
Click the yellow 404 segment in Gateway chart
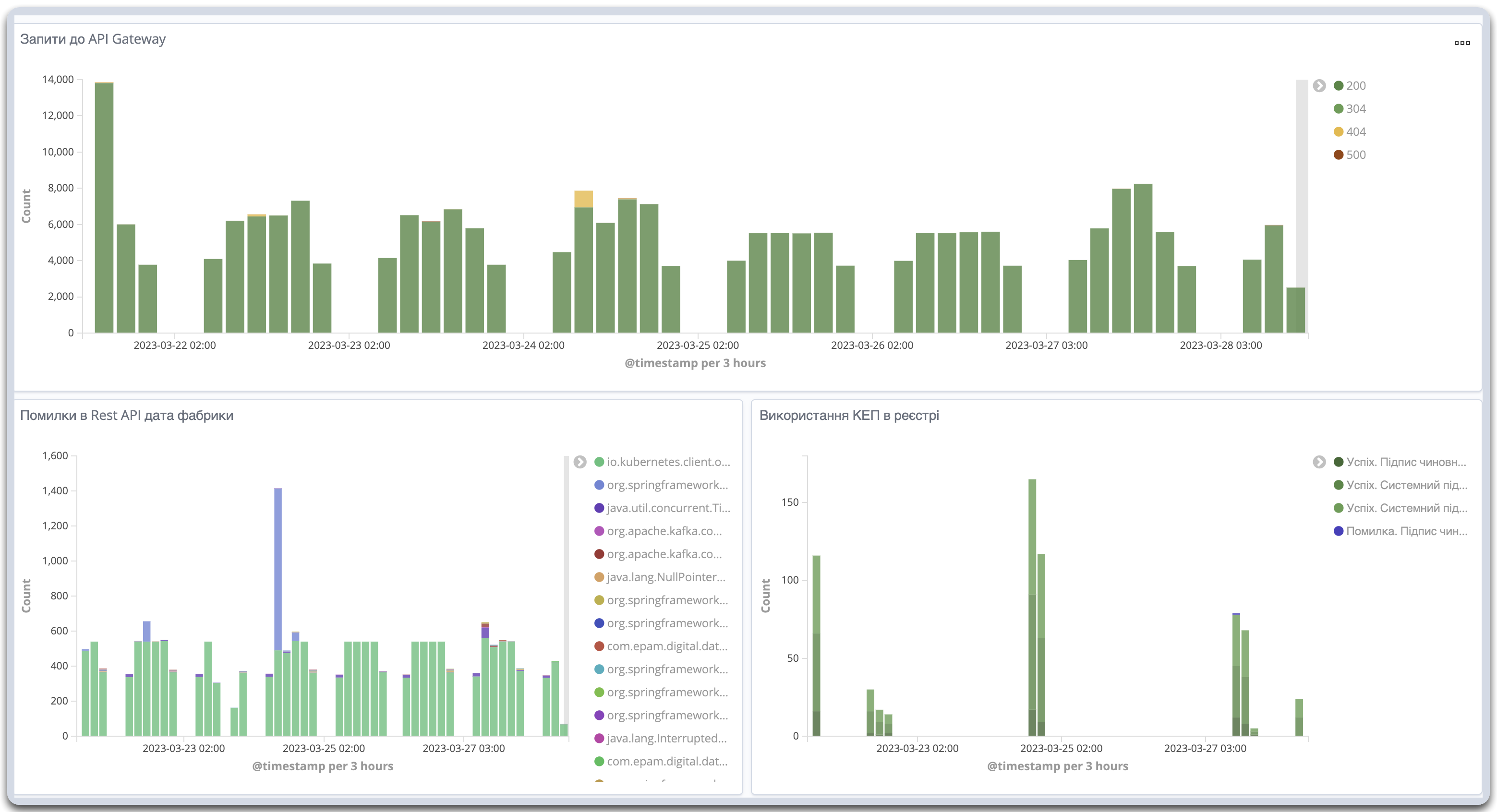(x=583, y=199)
